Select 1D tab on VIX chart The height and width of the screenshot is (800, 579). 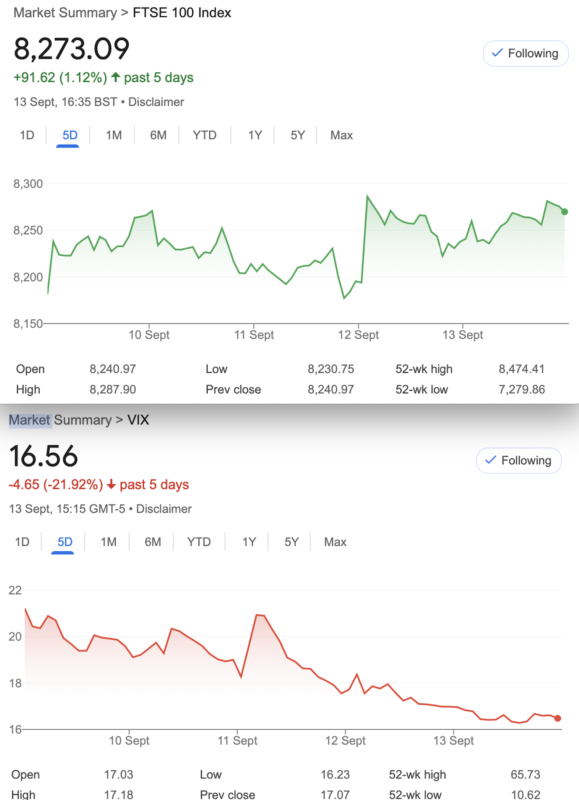(x=22, y=542)
